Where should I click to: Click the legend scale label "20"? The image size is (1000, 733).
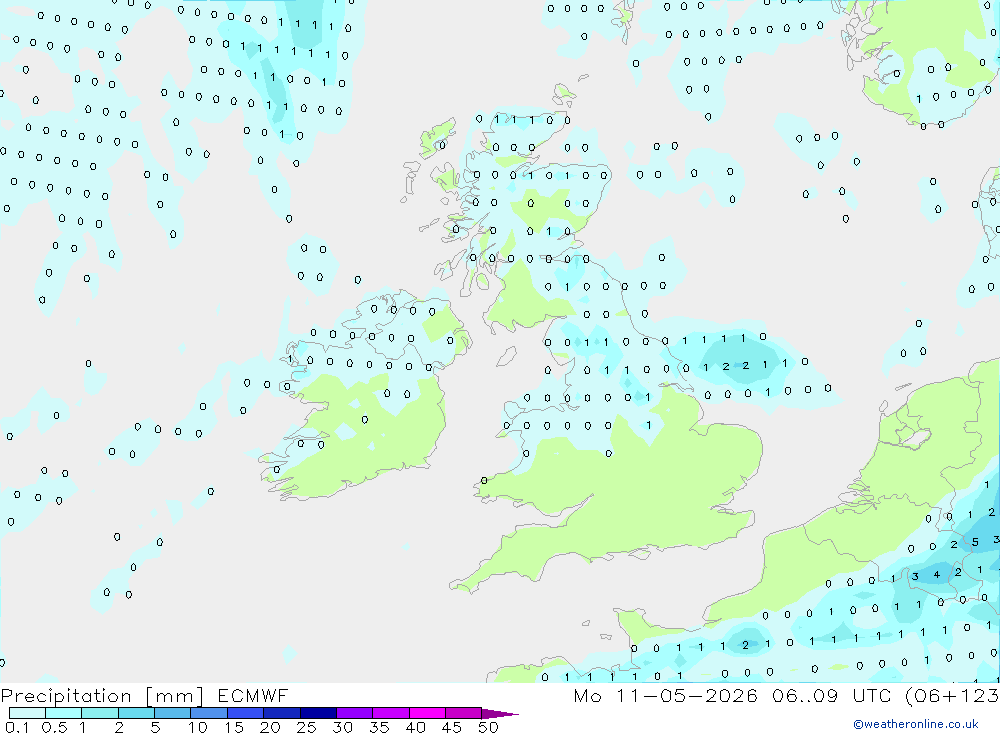270,727
